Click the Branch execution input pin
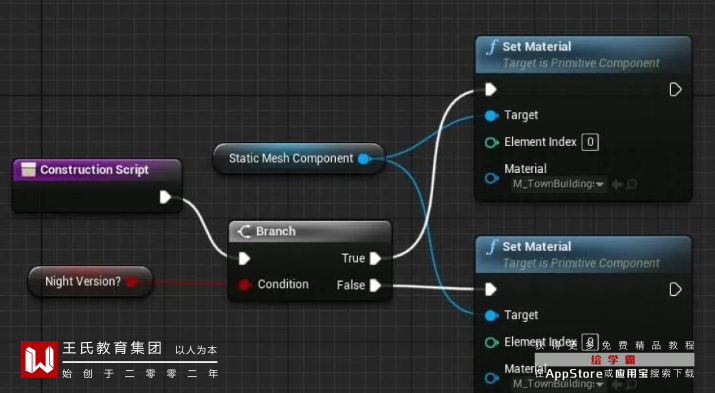This screenshot has width=715, height=393. click(x=244, y=259)
